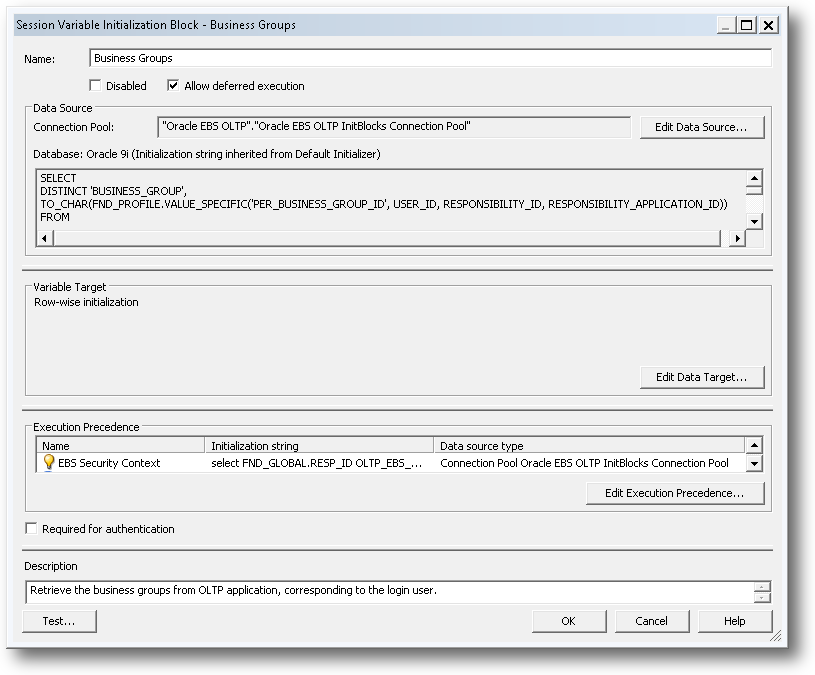Click the Database: Oracle 9i label
815x675 pixels.
[207, 154]
